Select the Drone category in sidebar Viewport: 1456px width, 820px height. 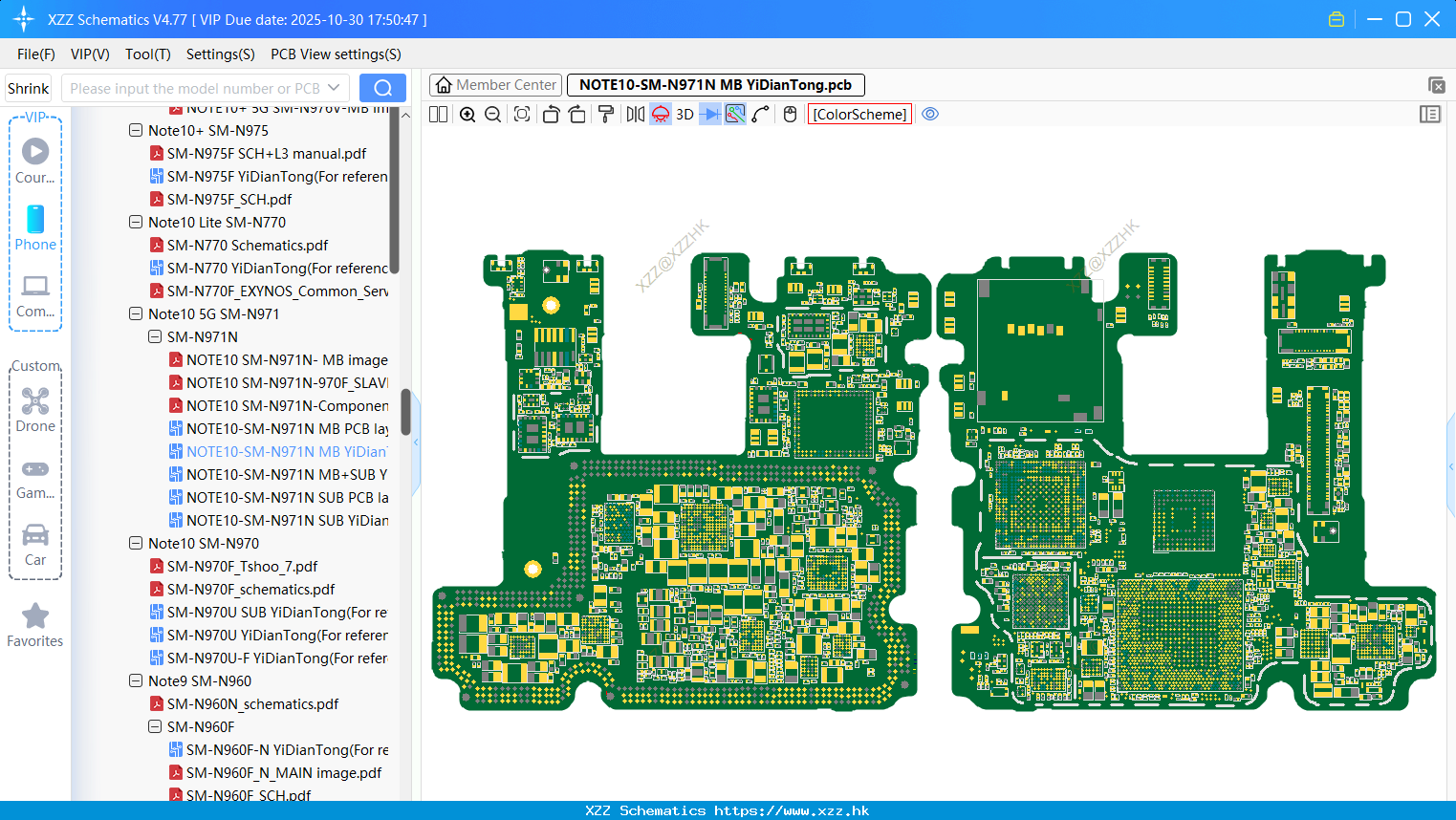tap(35, 410)
